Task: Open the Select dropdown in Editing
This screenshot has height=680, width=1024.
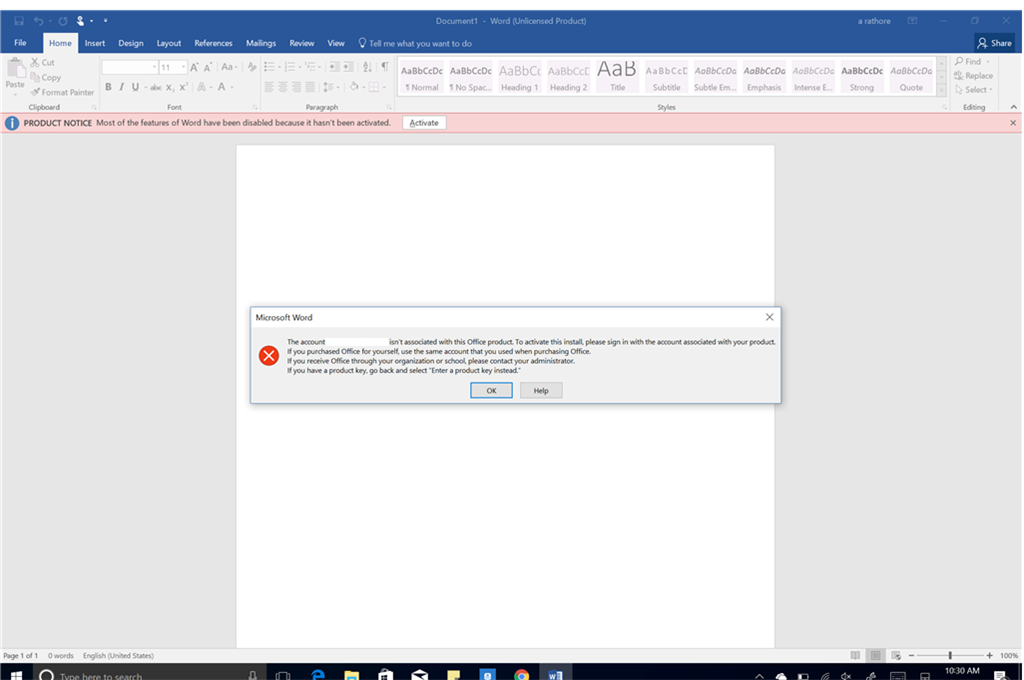Action: pos(973,90)
